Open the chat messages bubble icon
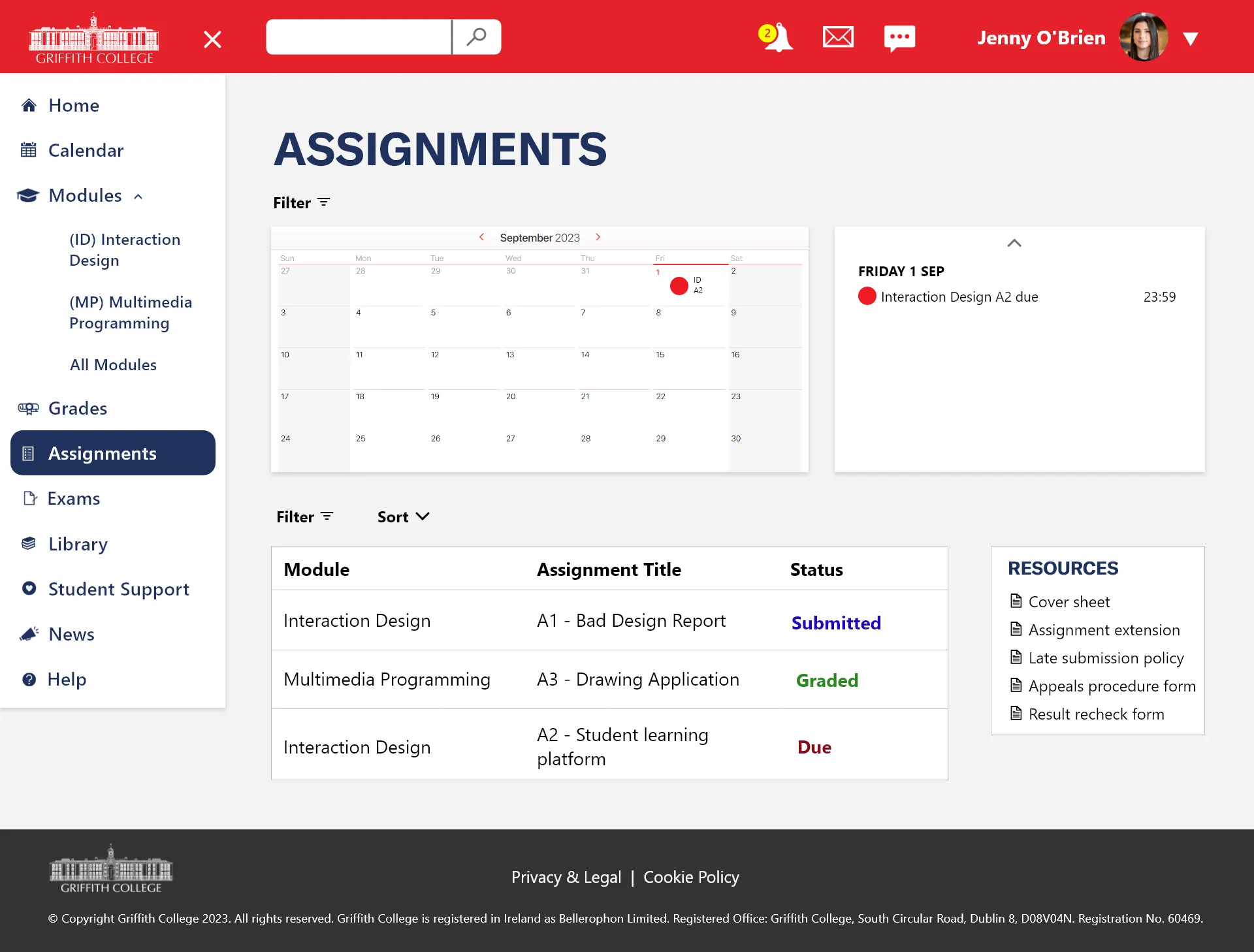 click(x=899, y=38)
